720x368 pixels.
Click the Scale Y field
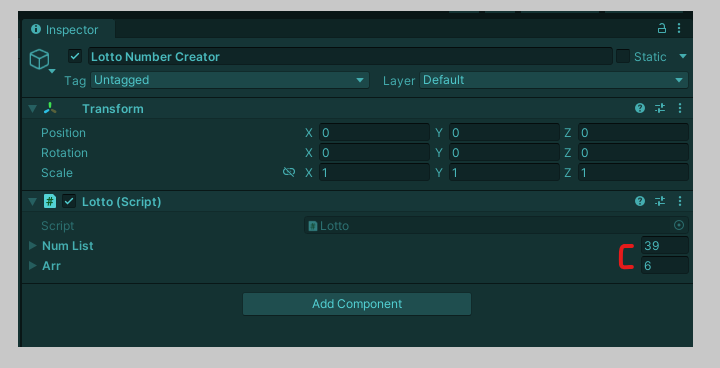coord(504,173)
